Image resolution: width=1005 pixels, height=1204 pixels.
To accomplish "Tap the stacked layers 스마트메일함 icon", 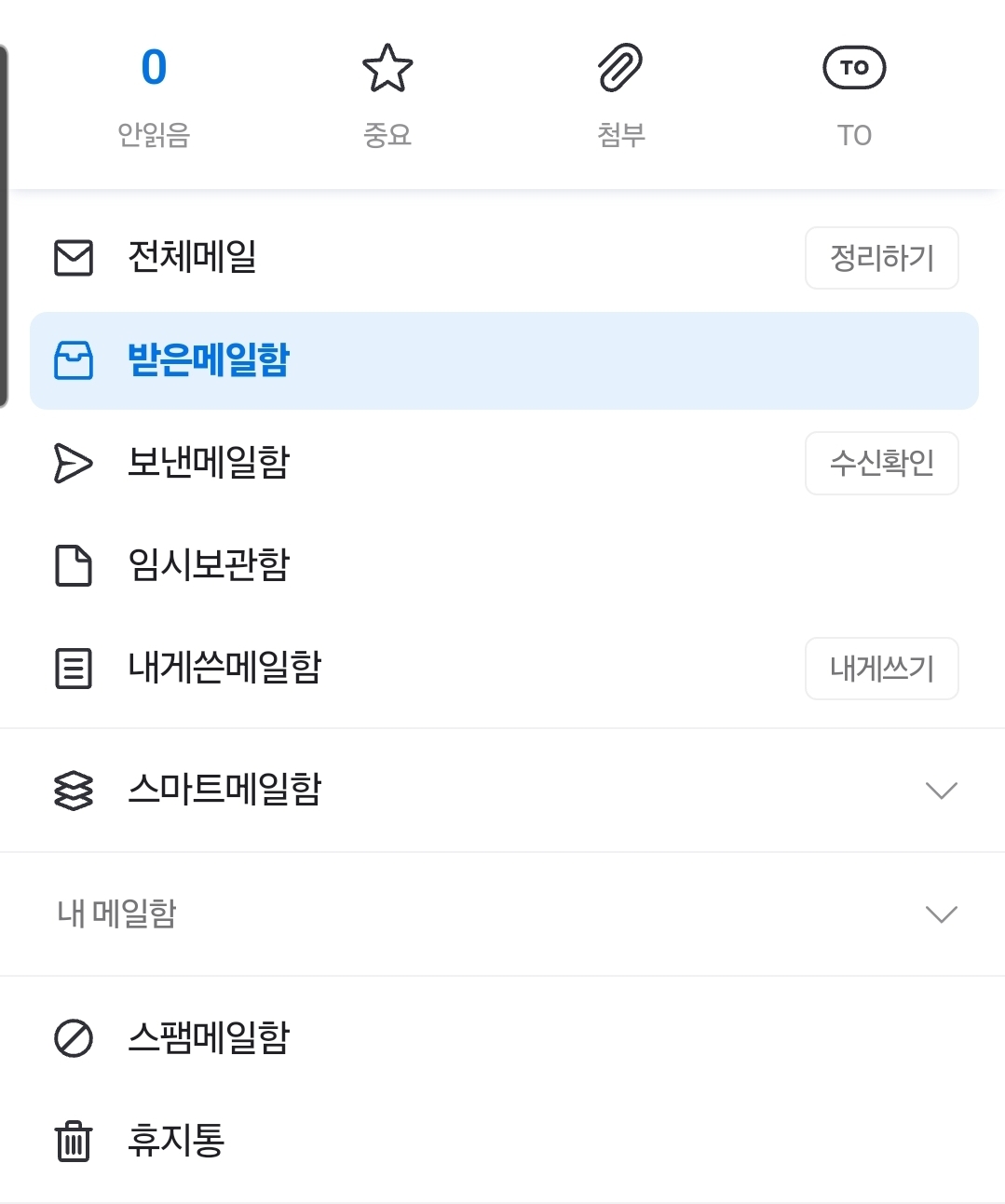I will (74, 791).
